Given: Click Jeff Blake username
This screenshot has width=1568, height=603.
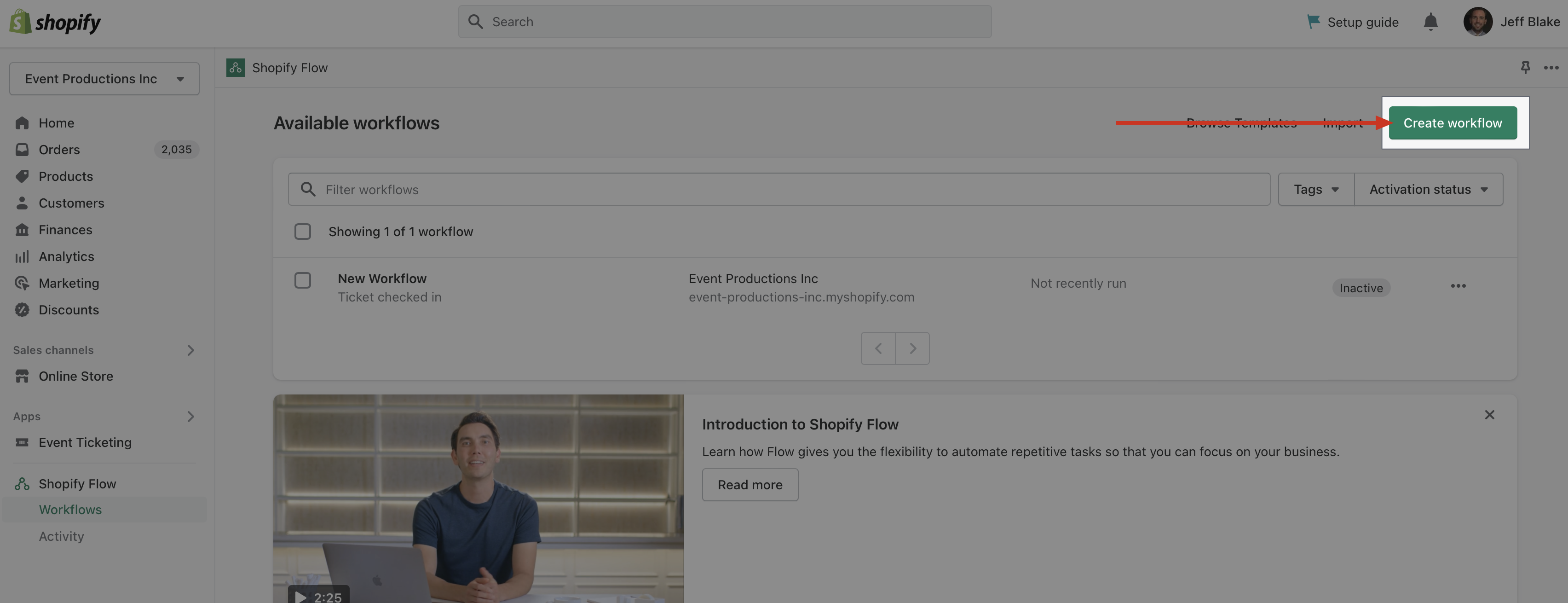Looking at the screenshot, I should (x=1530, y=22).
